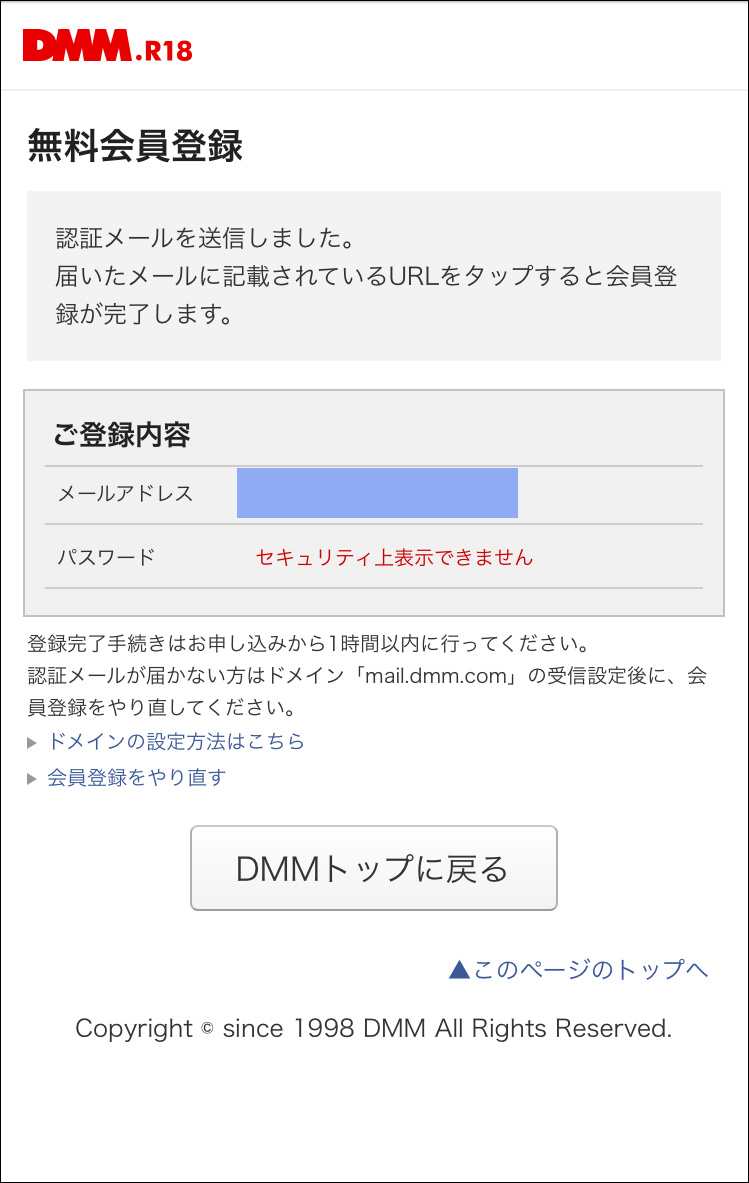Click triangle bullet beside 会員登録をやり直す
Screen dimensions: 749x1183
pos(33,778)
